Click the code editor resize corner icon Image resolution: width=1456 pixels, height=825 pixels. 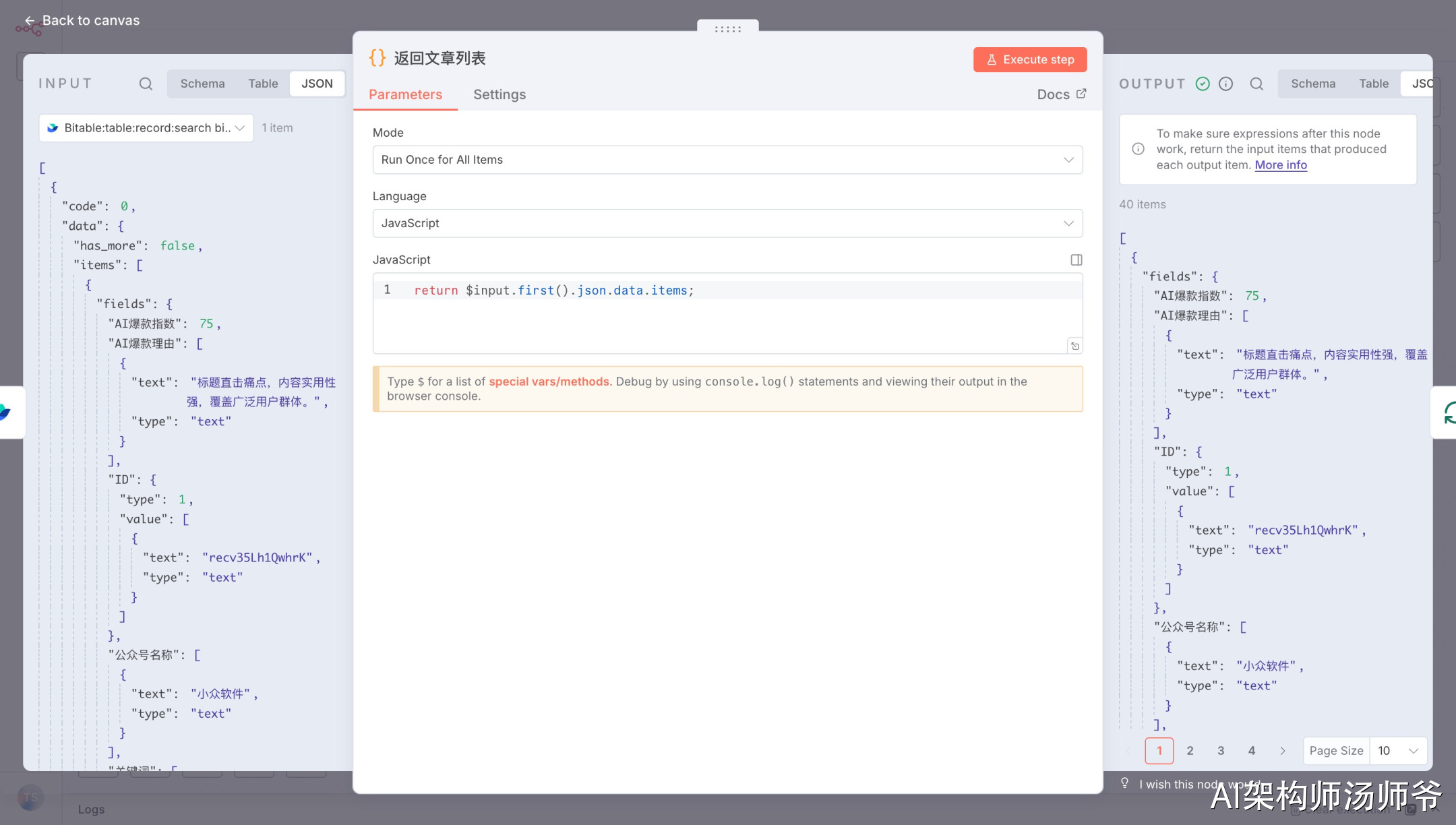(x=1075, y=346)
